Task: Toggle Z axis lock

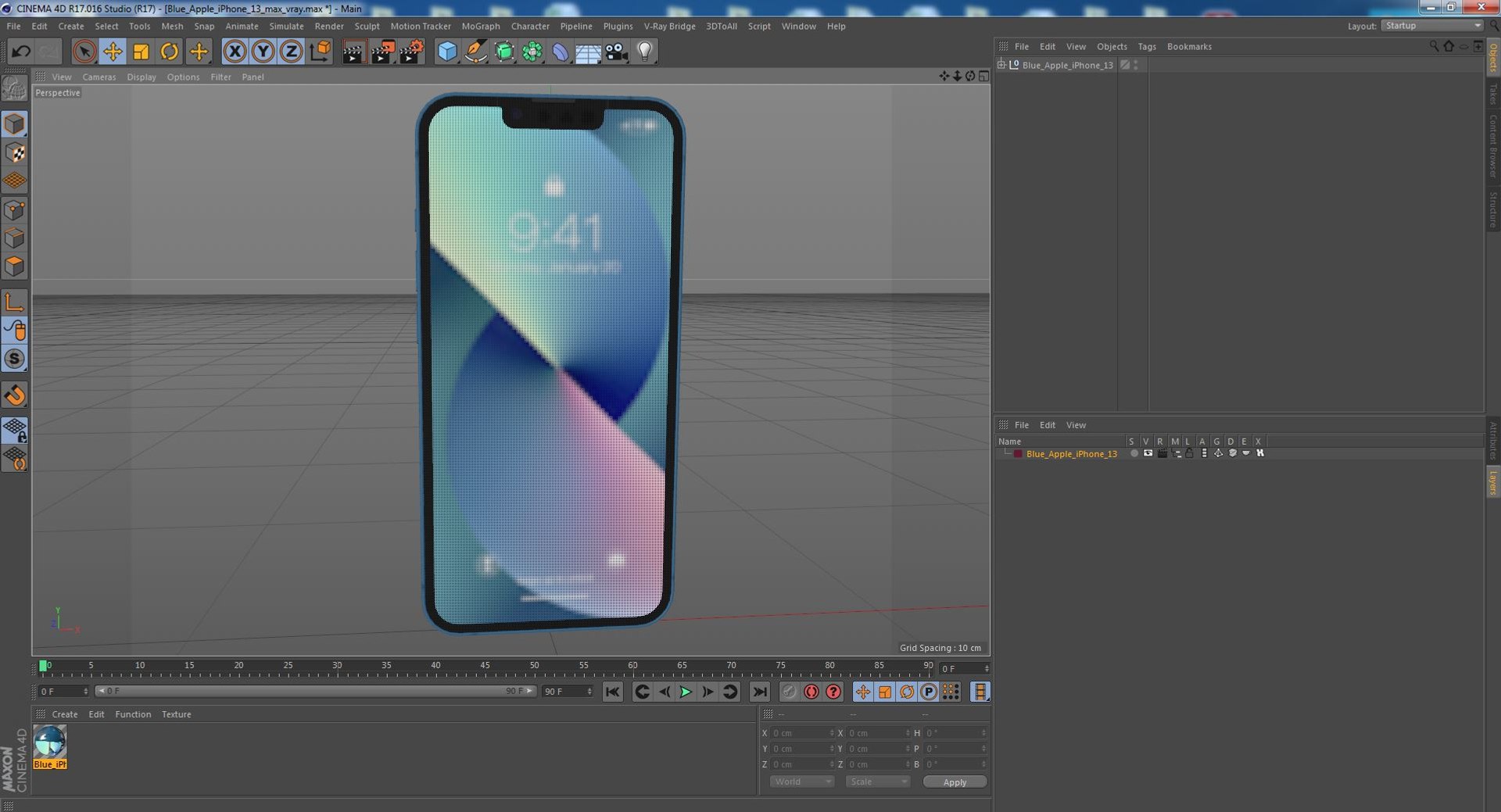Action: click(291, 52)
